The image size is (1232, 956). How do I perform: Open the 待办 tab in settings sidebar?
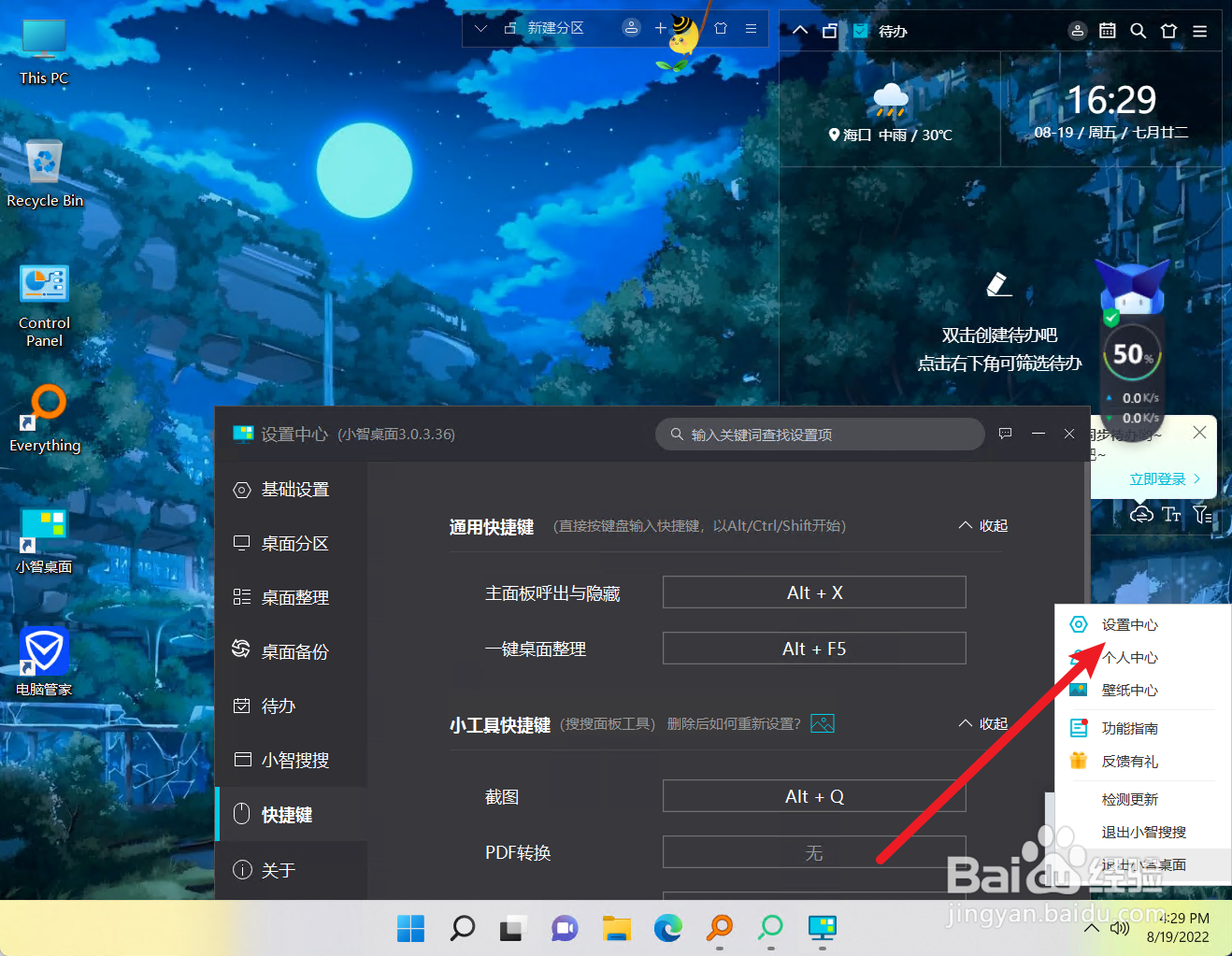tap(292, 706)
